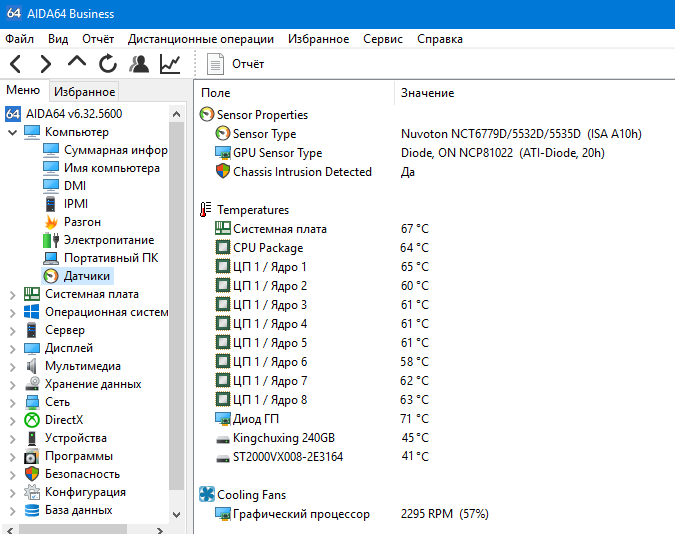Expand the Системная плата node
This screenshot has height=534, width=675.
click(x=12, y=295)
